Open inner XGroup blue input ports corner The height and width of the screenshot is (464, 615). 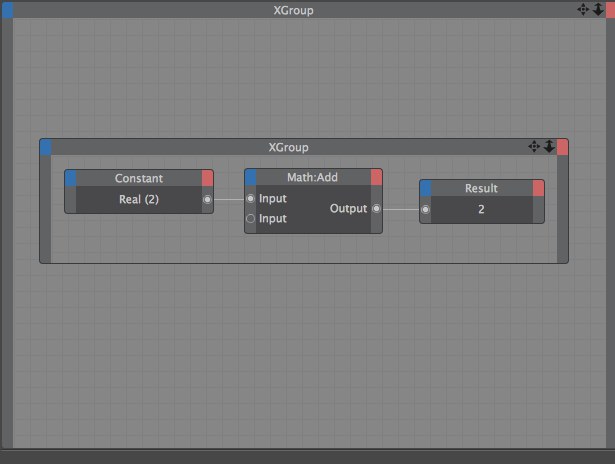[x=45, y=147]
